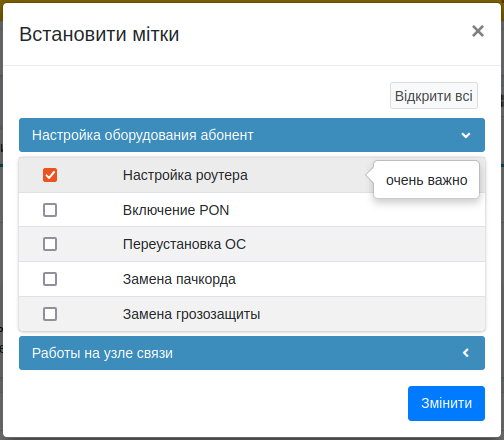This screenshot has height=440, width=504.
Task: Check the Замена пачкорда box
Action: click(50, 279)
